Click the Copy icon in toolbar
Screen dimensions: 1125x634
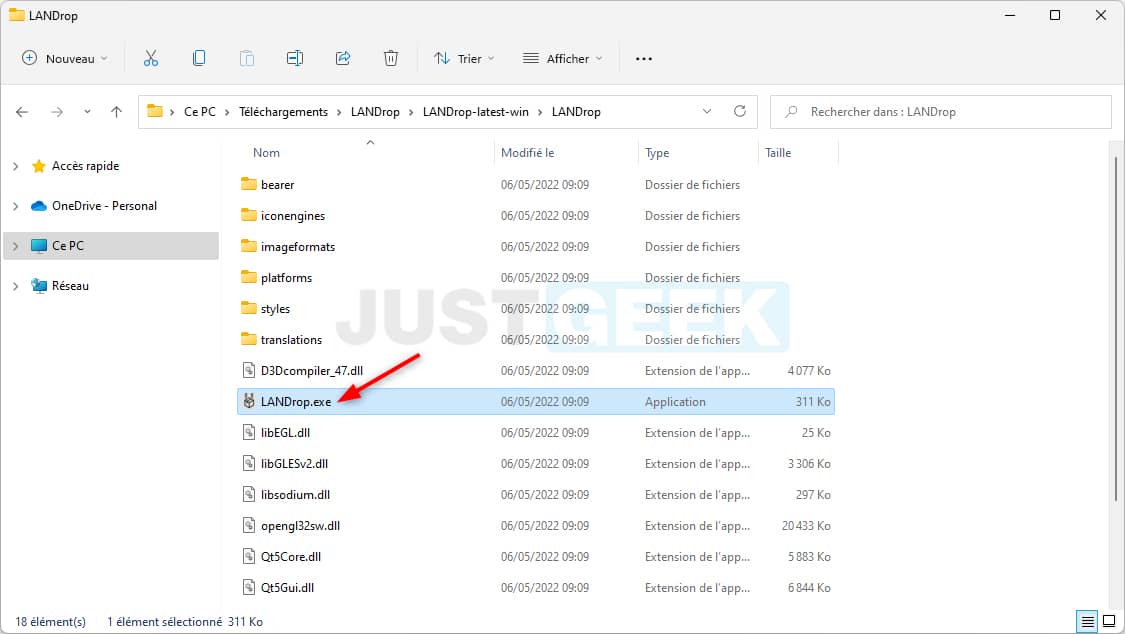tap(199, 58)
